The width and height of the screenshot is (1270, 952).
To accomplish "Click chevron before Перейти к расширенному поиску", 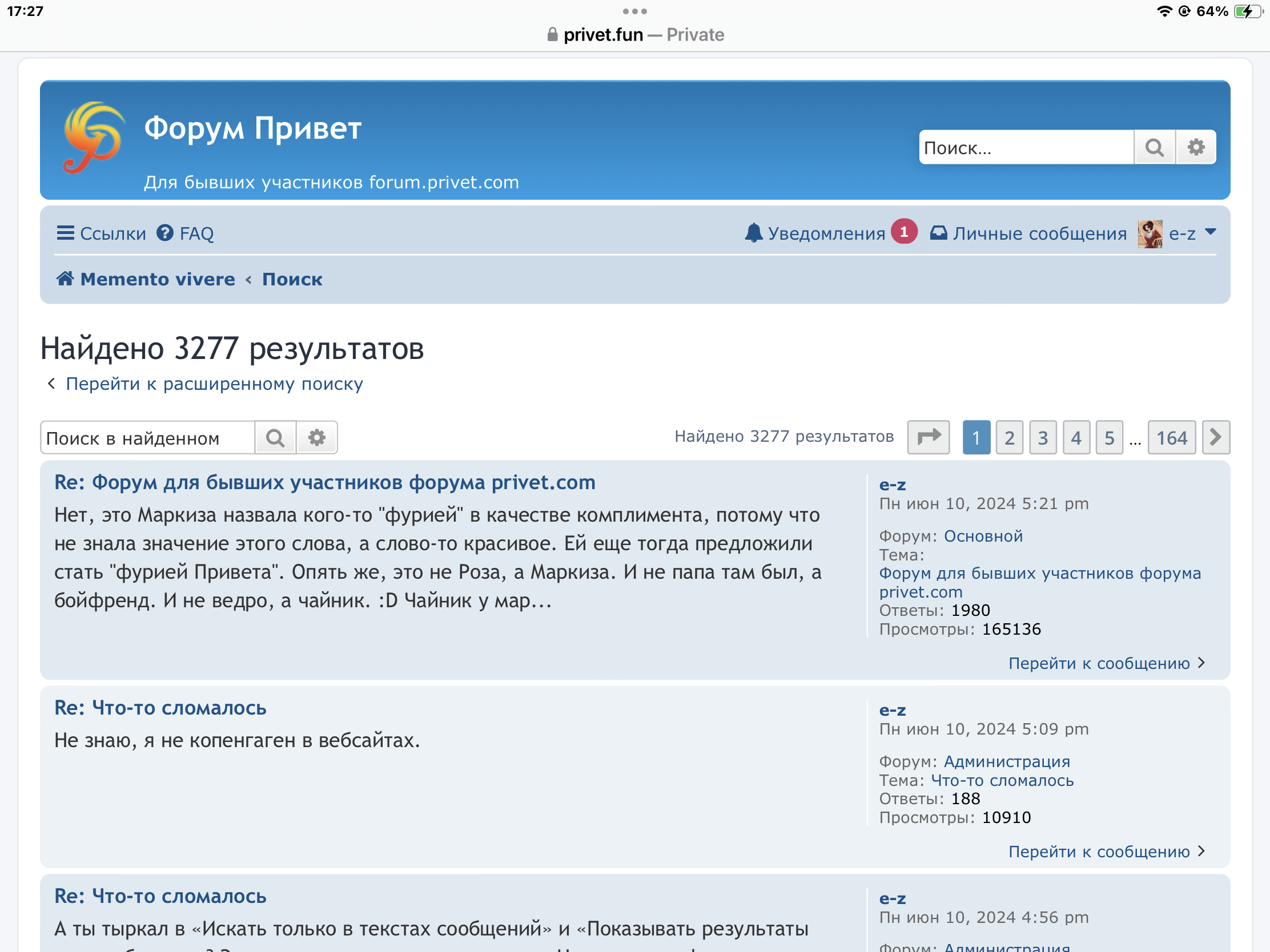I will 51,384.
